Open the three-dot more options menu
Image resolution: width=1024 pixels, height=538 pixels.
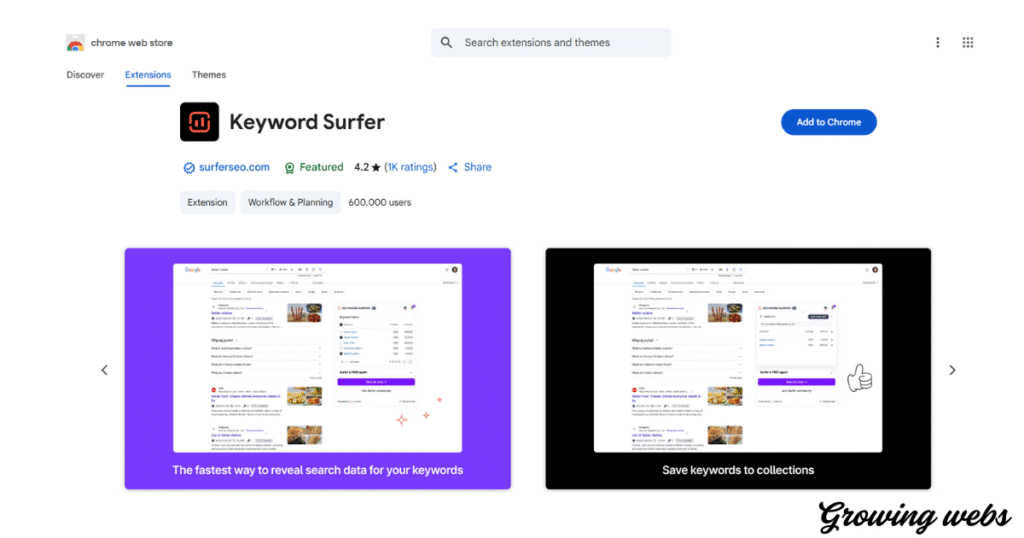938,42
